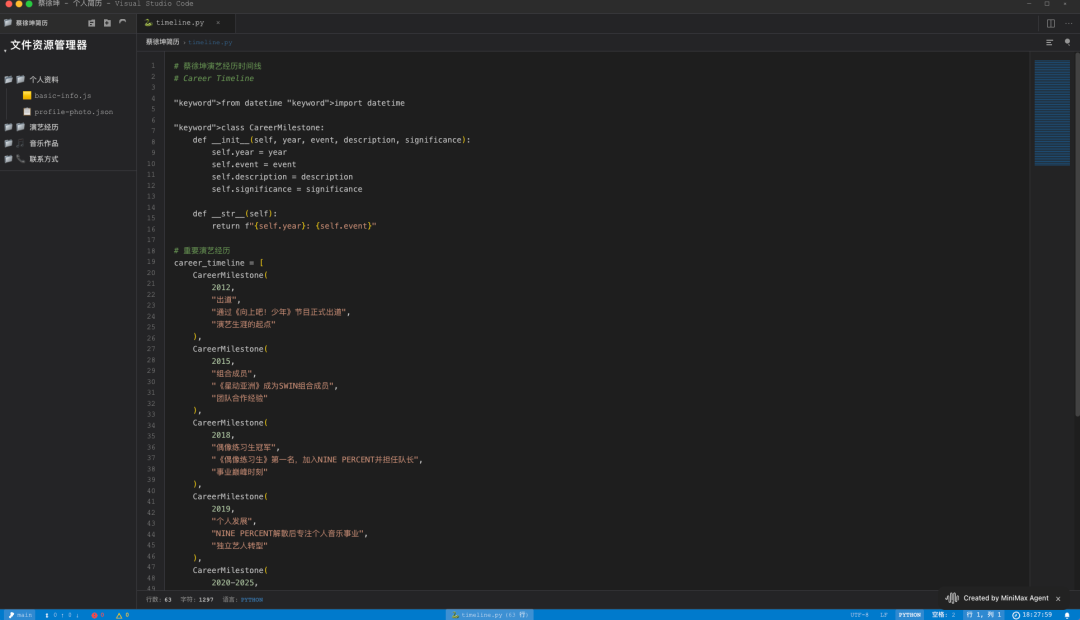Click the new file icon in explorer header

[92, 23]
